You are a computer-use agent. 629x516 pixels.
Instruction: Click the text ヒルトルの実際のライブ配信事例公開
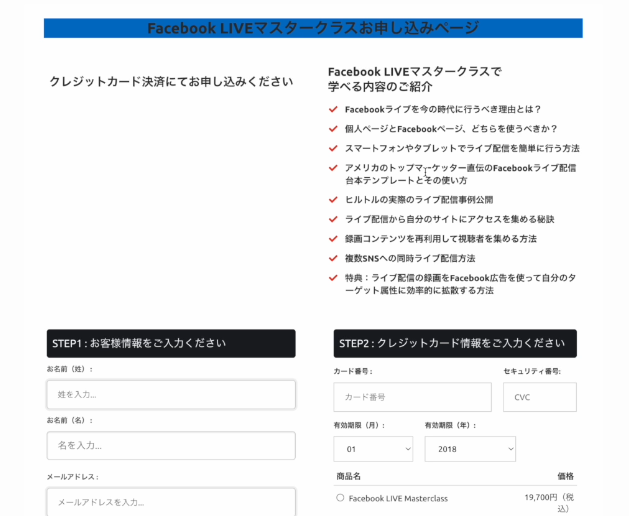pyautogui.click(x=419, y=200)
